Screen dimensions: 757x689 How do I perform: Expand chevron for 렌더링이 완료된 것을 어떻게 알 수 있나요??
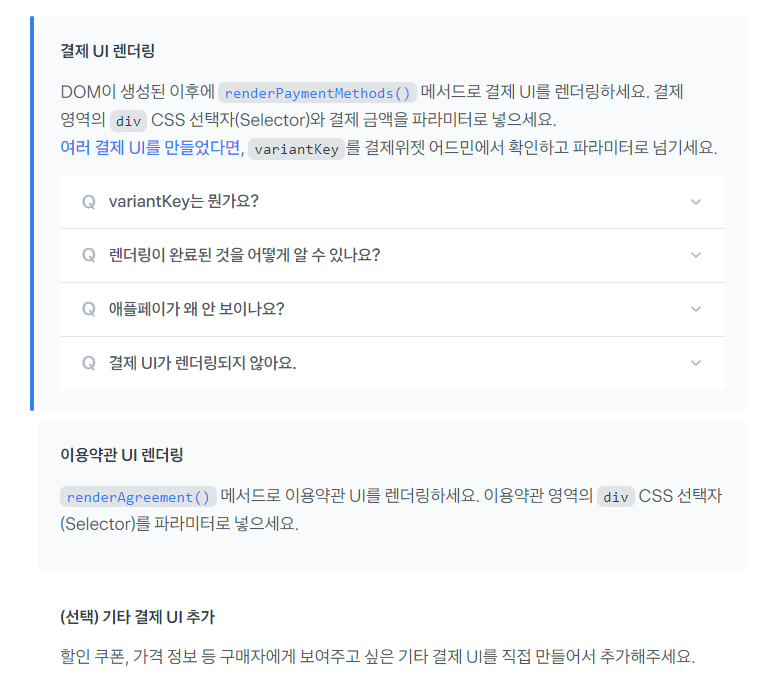click(x=696, y=255)
